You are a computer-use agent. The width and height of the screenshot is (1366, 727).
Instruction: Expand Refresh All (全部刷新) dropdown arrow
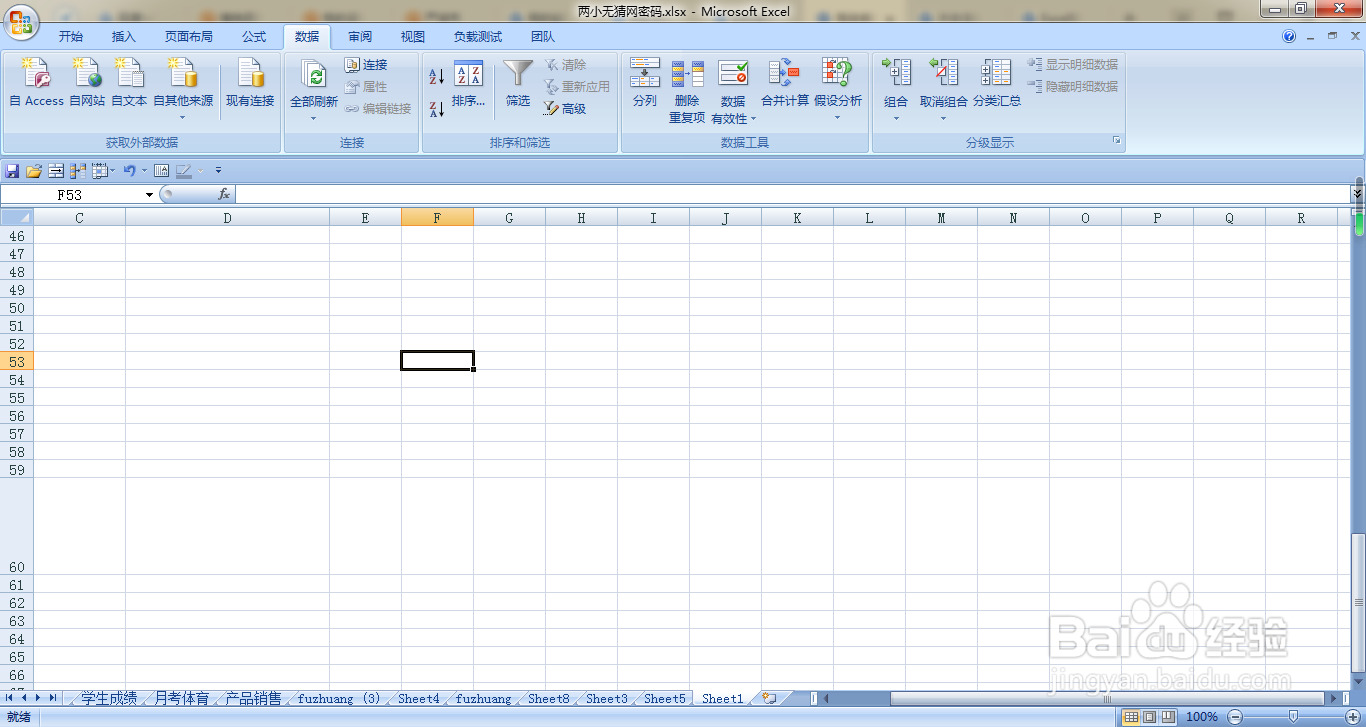[313, 118]
